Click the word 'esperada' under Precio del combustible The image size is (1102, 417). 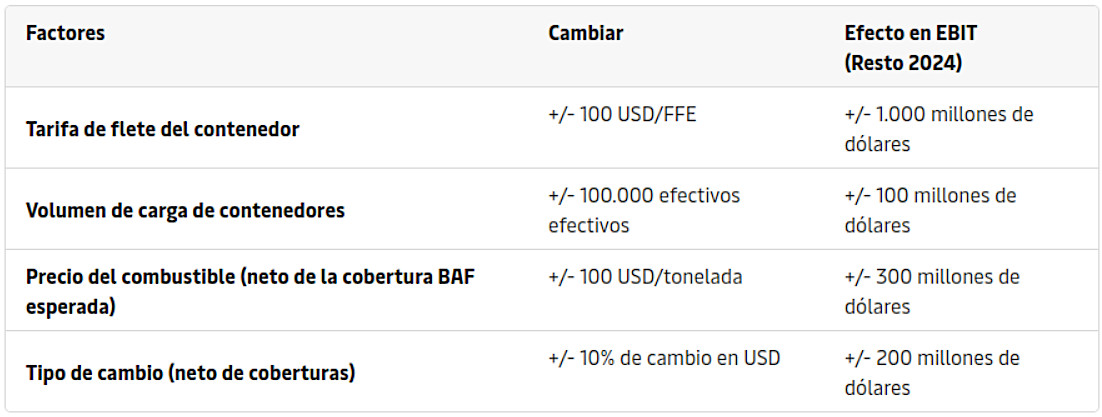[x=70, y=307]
